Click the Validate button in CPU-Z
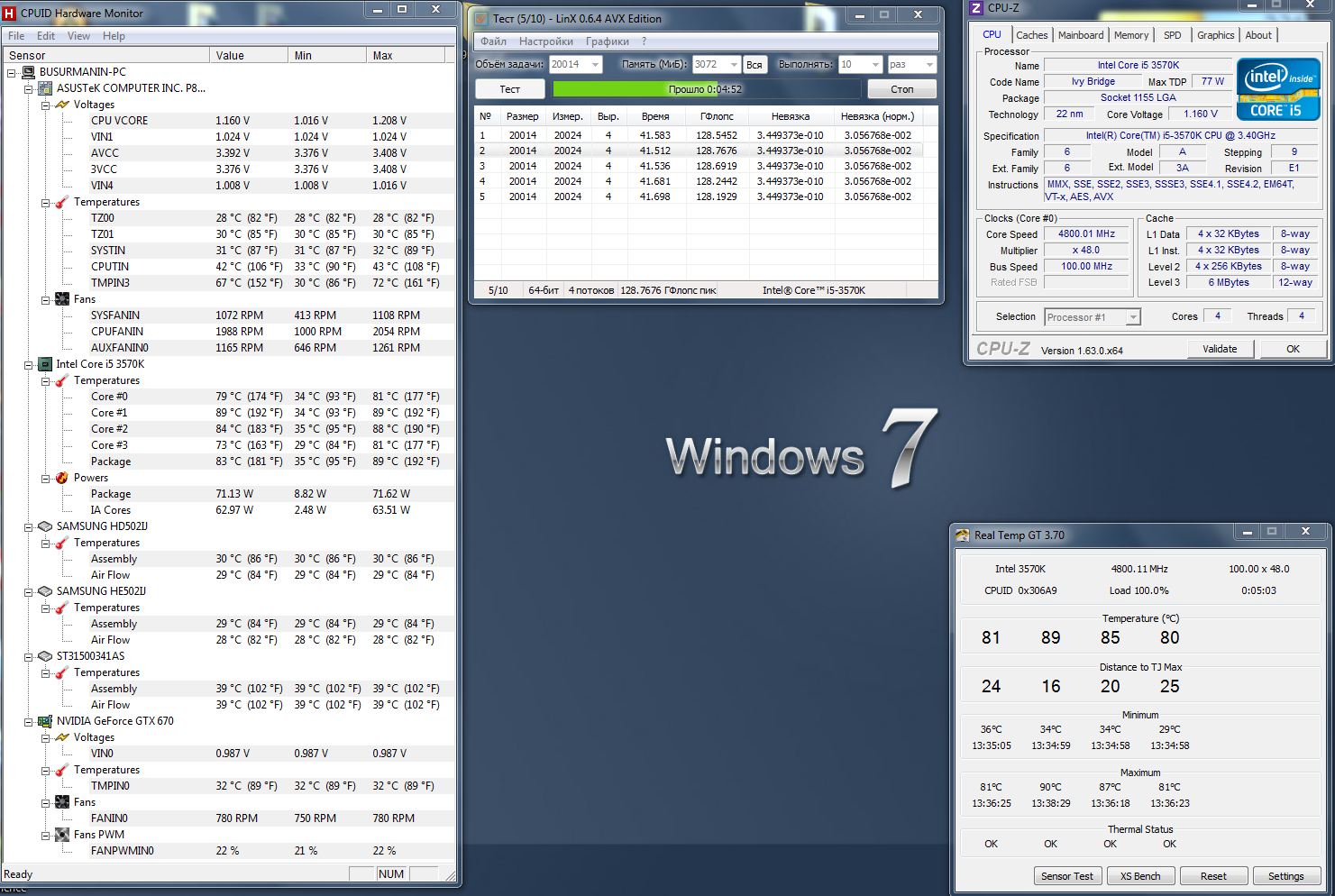Screen dimensions: 1335x896 1220,349
